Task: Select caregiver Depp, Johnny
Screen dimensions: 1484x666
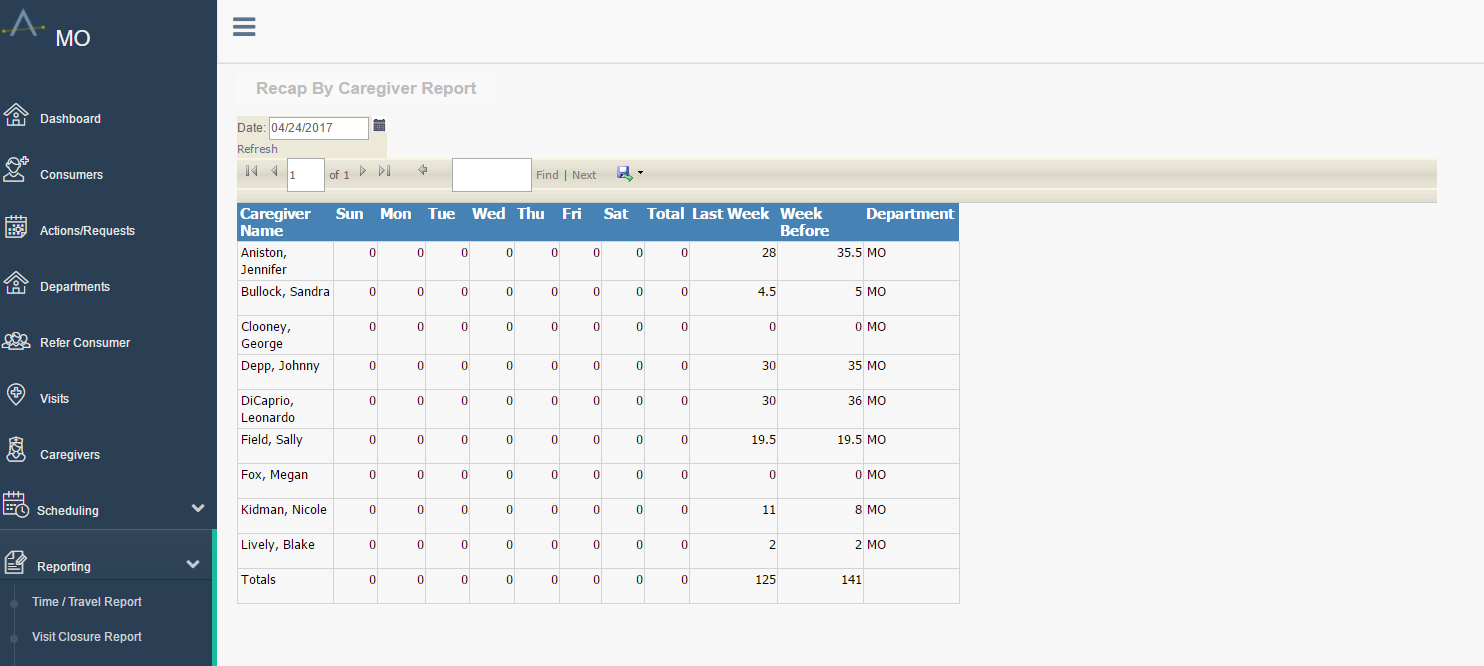Action: coord(280,366)
